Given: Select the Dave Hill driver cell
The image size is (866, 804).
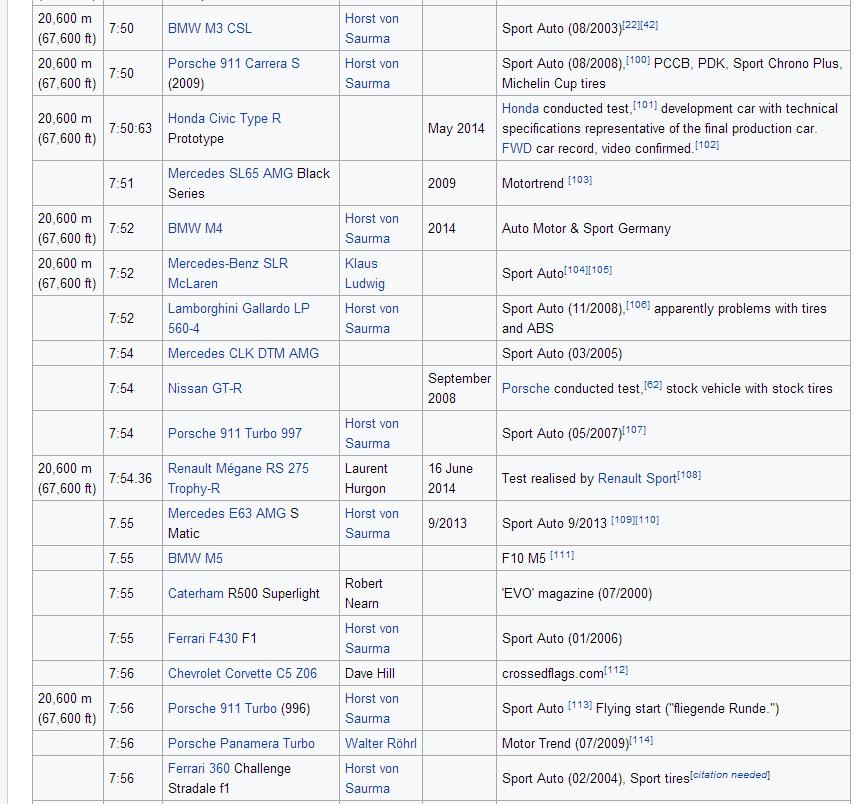Looking at the screenshot, I should [x=381, y=674].
